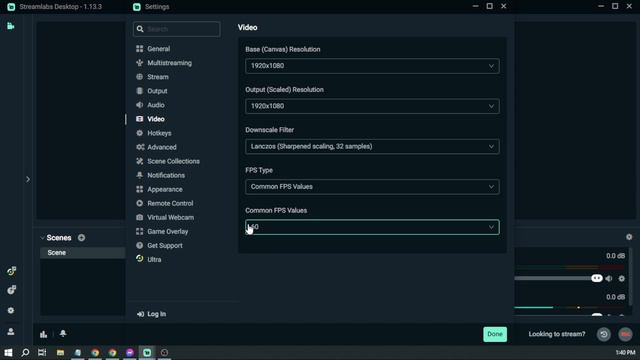The image size is (640, 360).
Task: Expand Base (Canvas) Resolution dropdown
Action: click(x=372, y=66)
